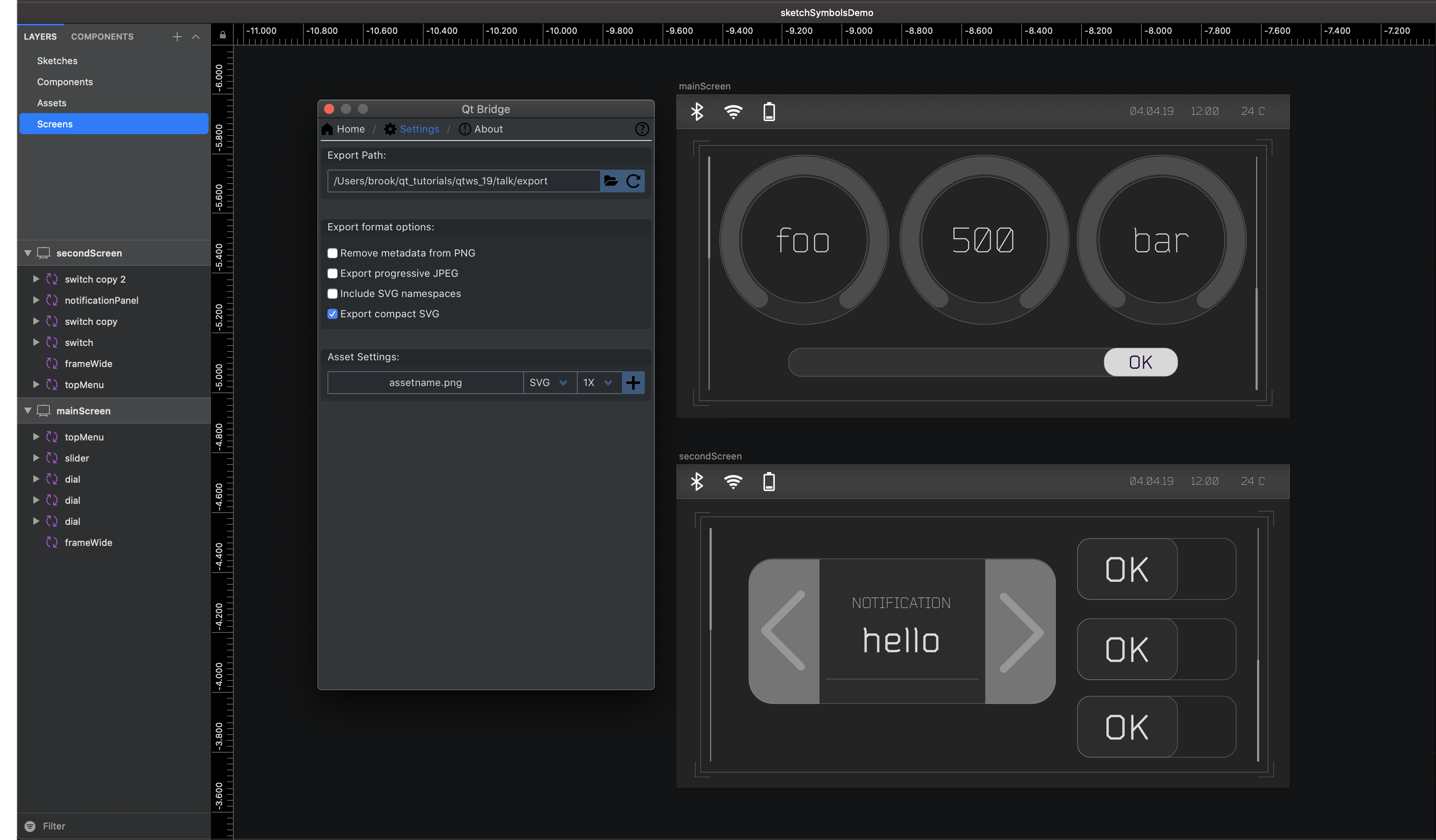1436x840 pixels.
Task: Uncheck Export compact SVG
Action: pyautogui.click(x=332, y=314)
